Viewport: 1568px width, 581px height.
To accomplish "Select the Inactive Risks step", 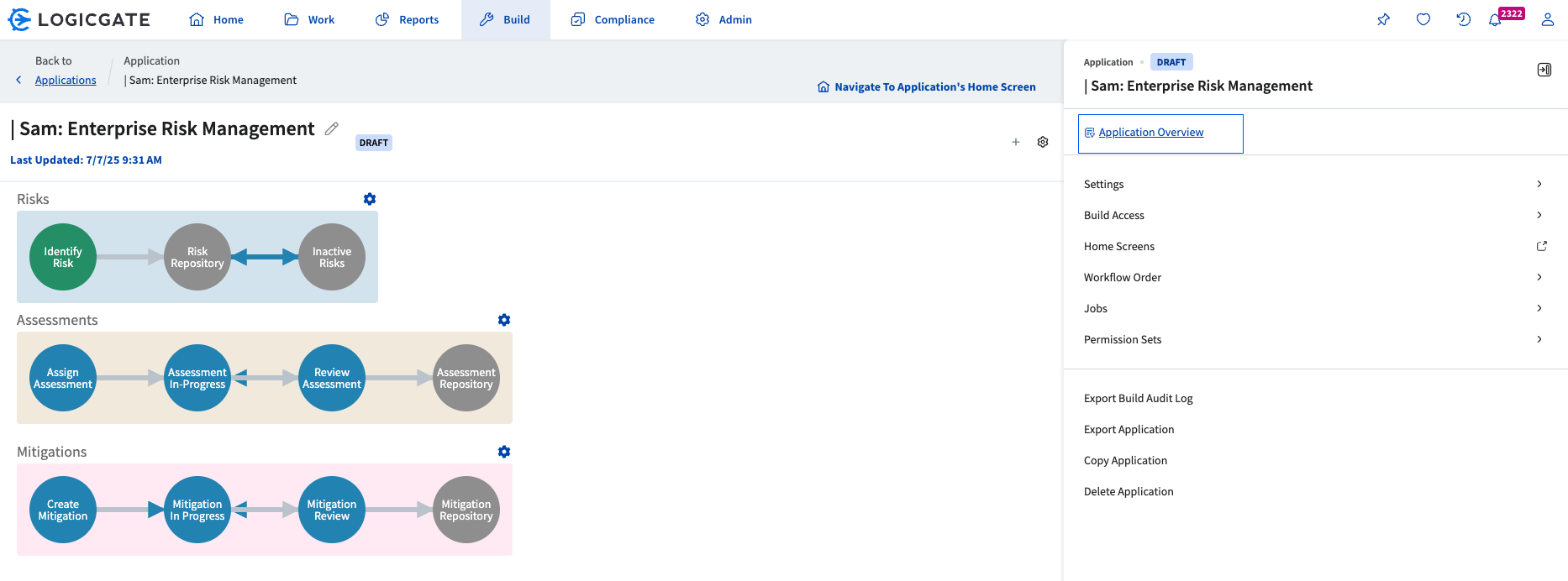I will [332, 257].
